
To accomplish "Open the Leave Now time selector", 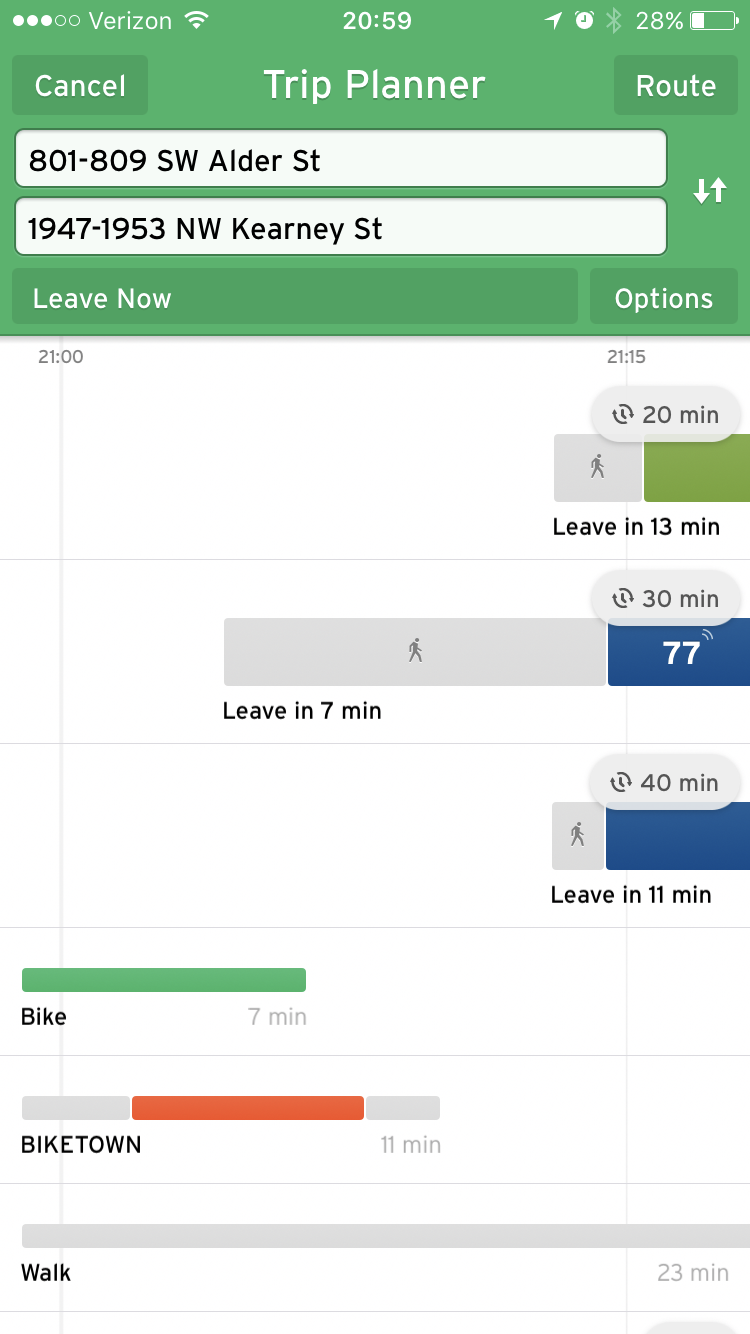I will [295, 298].
